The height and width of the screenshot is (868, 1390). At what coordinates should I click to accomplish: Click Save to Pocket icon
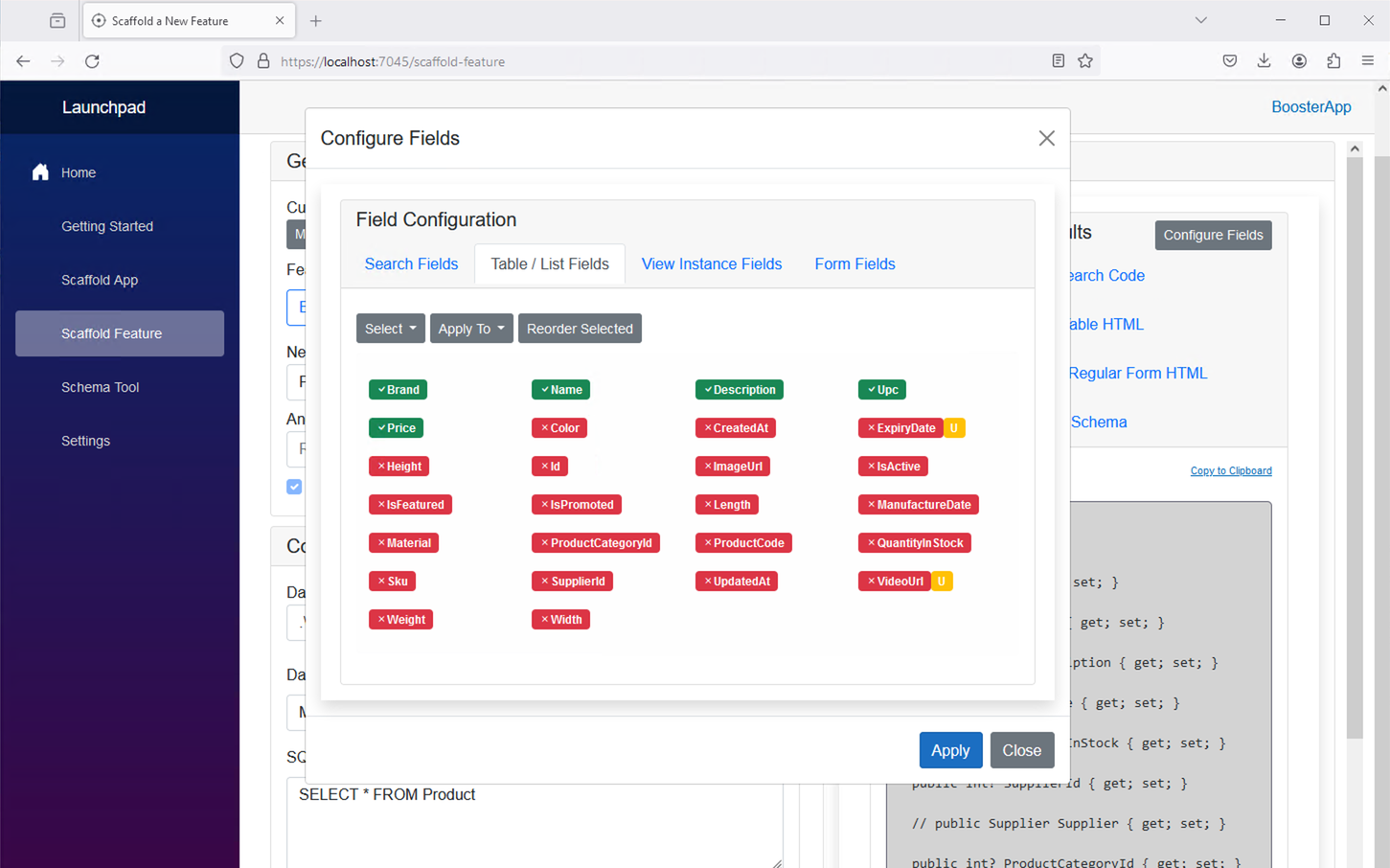click(1230, 61)
